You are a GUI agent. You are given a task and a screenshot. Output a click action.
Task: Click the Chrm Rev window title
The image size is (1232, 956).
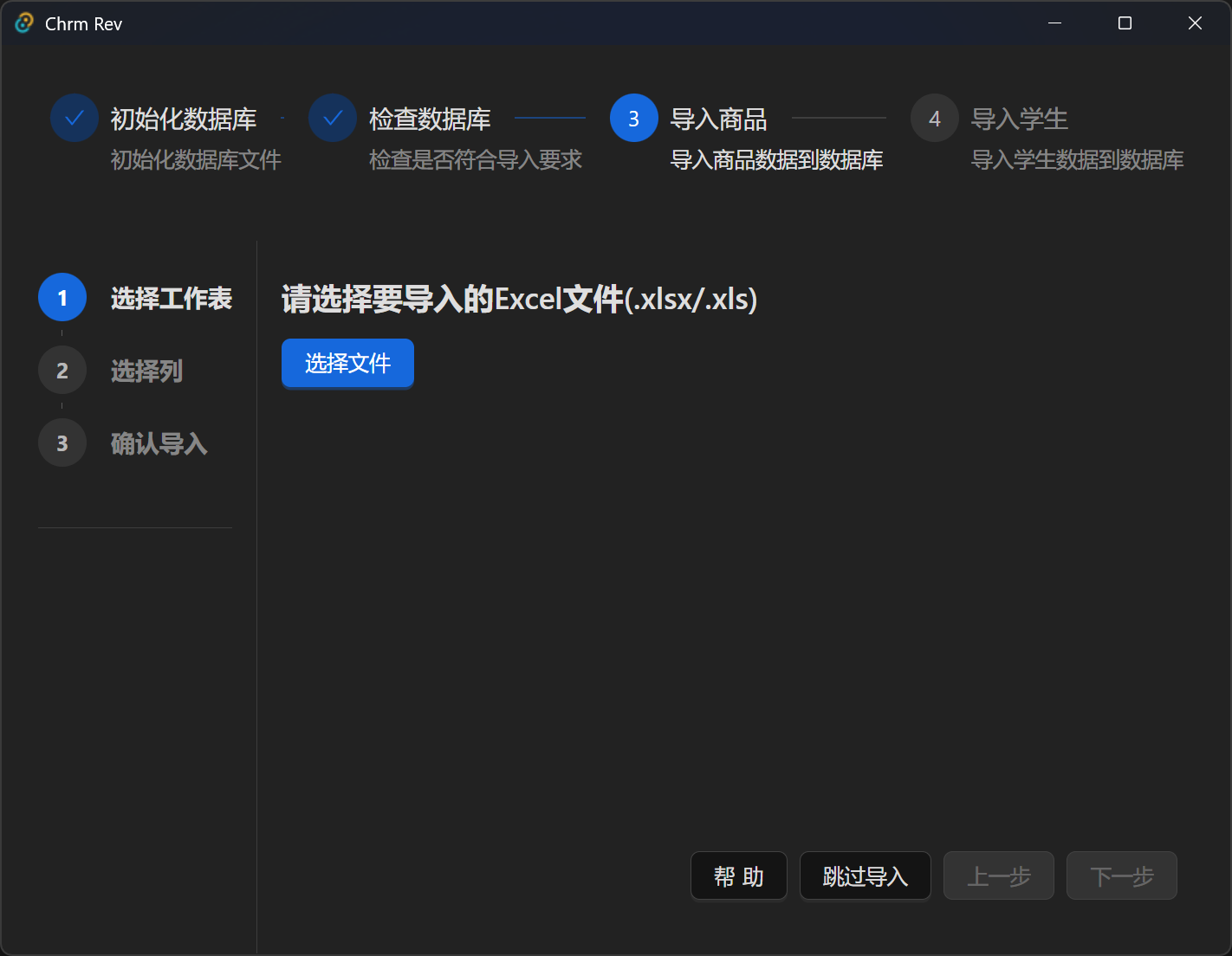pos(83,24)
